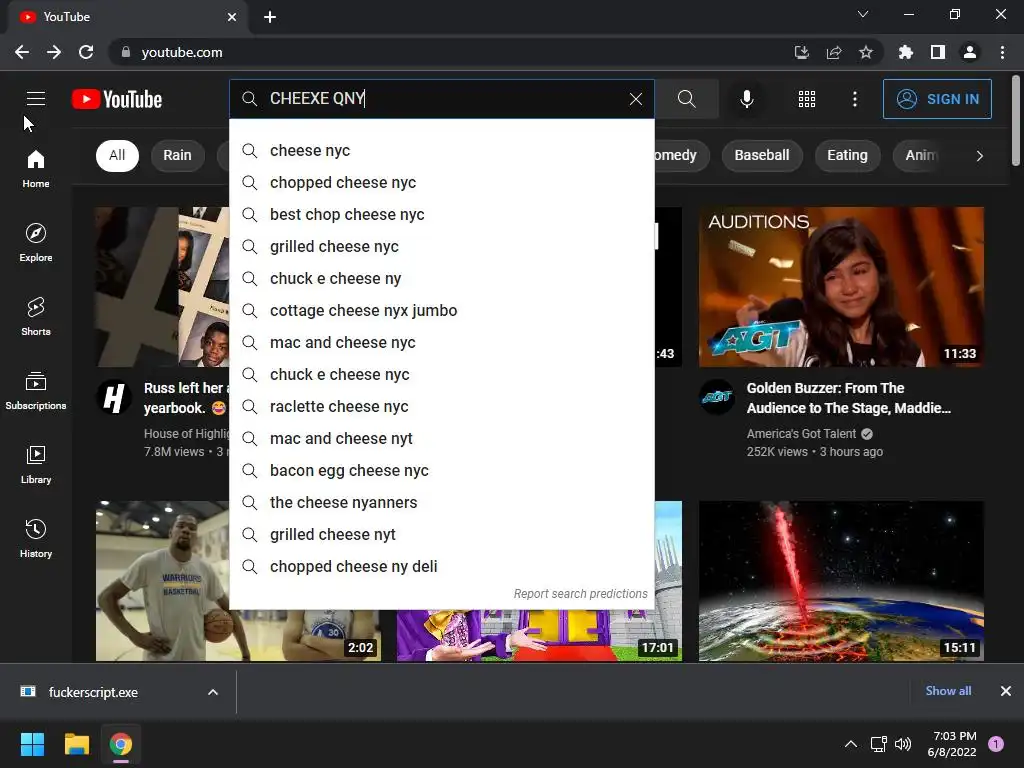Click 'Golden Buzzer: From The Audience' video title
This screenshot has height=768, width=1024.
coord(848,398)
